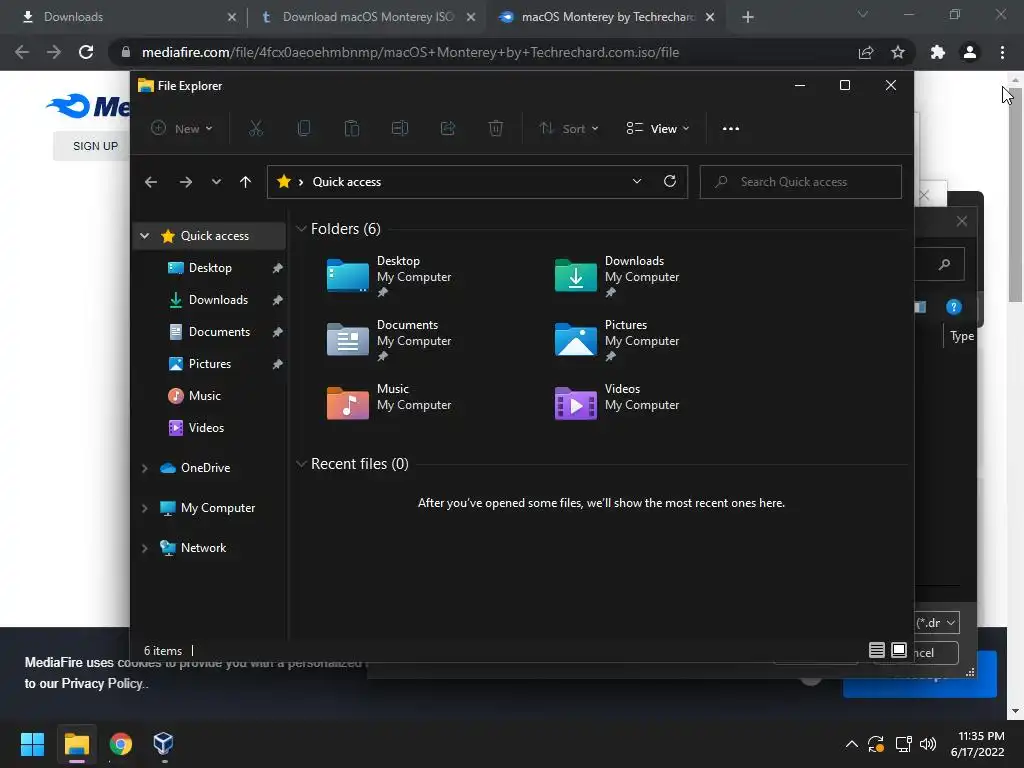Open the New item dropdown
The width and height of the screenshot is (1024, 768).
[182, 129]
